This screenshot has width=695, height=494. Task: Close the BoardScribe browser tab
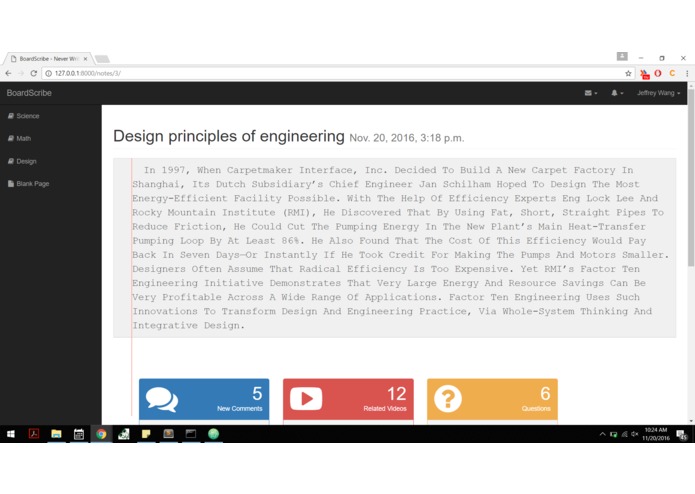86,58
